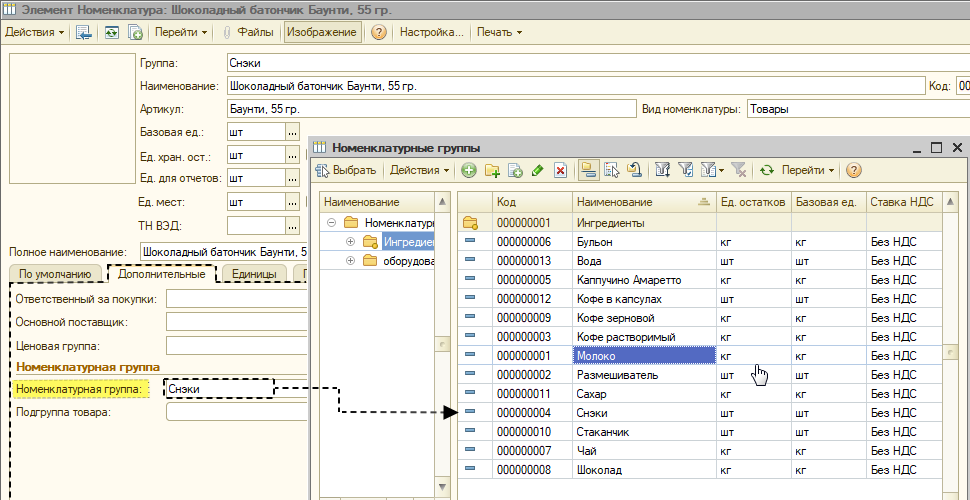
Task: Click the green Add item icon
Action: [469, 170]
